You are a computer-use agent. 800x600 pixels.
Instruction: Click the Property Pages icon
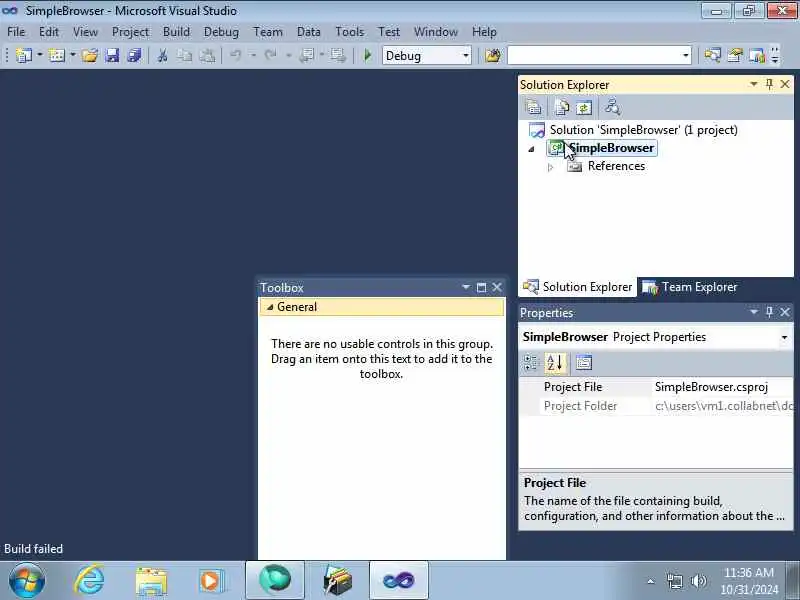(x=584, y=363)
